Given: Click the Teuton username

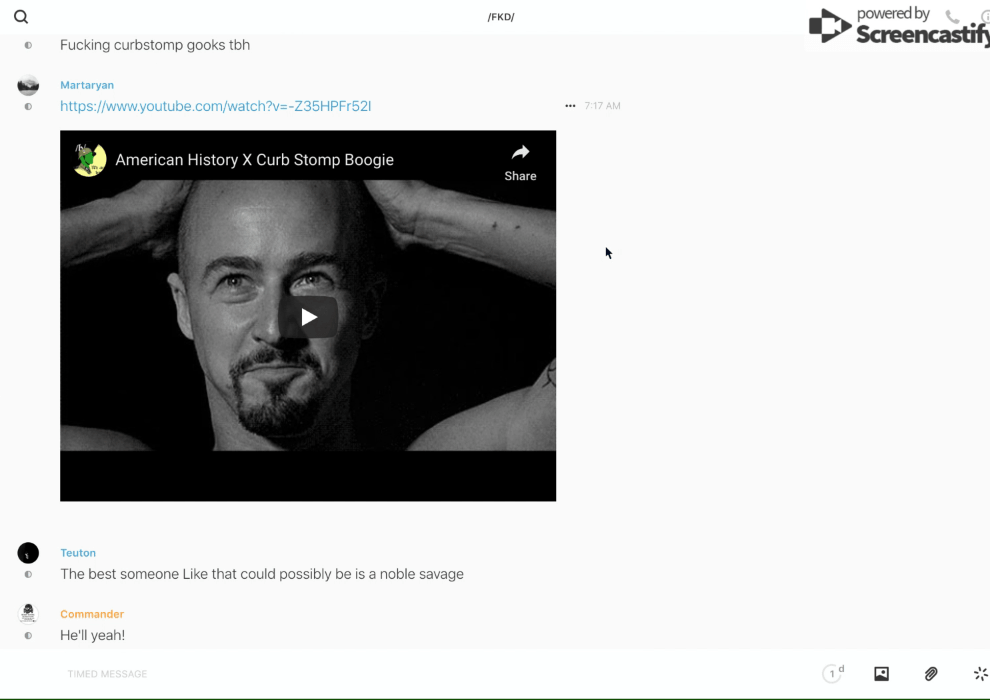Looking at the screenshot, I should 78,553.
